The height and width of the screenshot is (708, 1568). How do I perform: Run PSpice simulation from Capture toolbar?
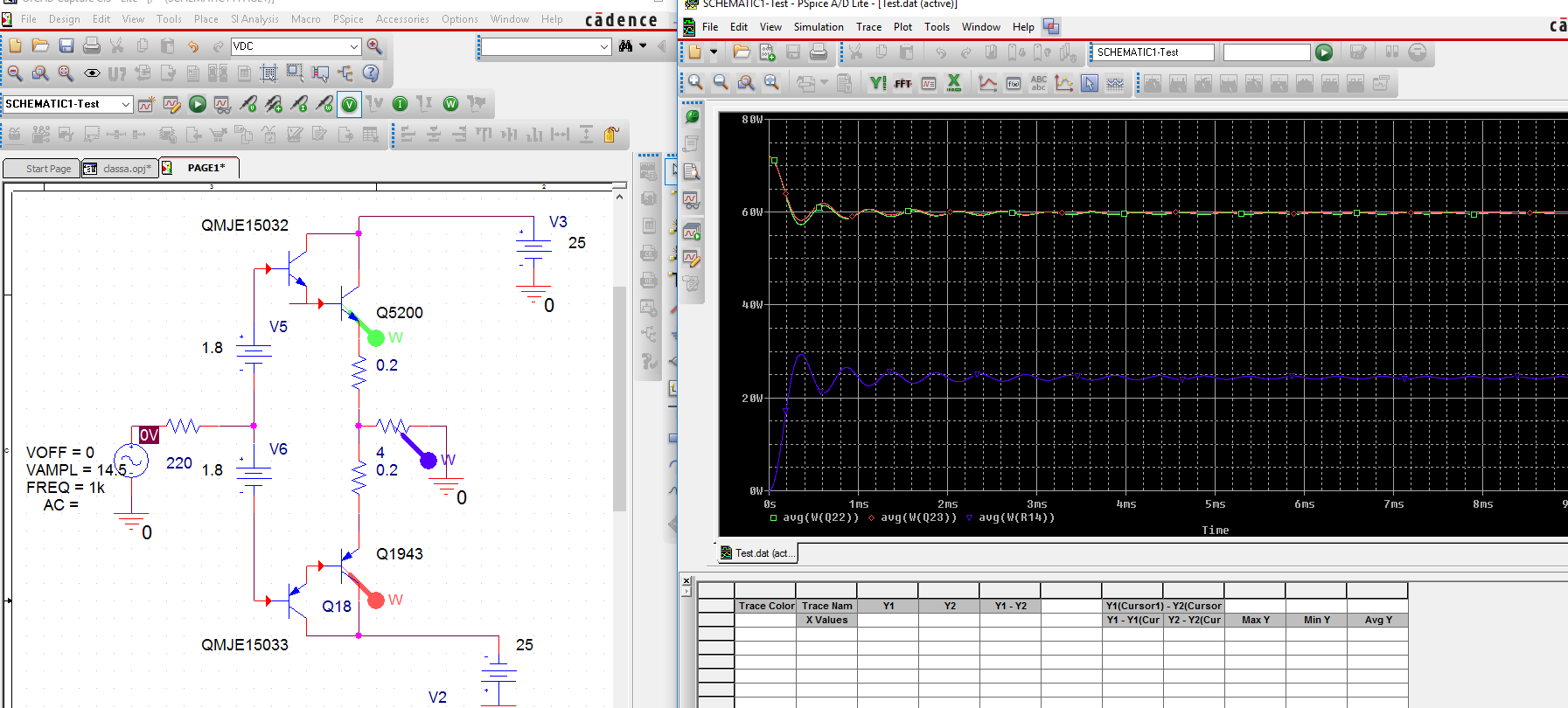[198, 104]
